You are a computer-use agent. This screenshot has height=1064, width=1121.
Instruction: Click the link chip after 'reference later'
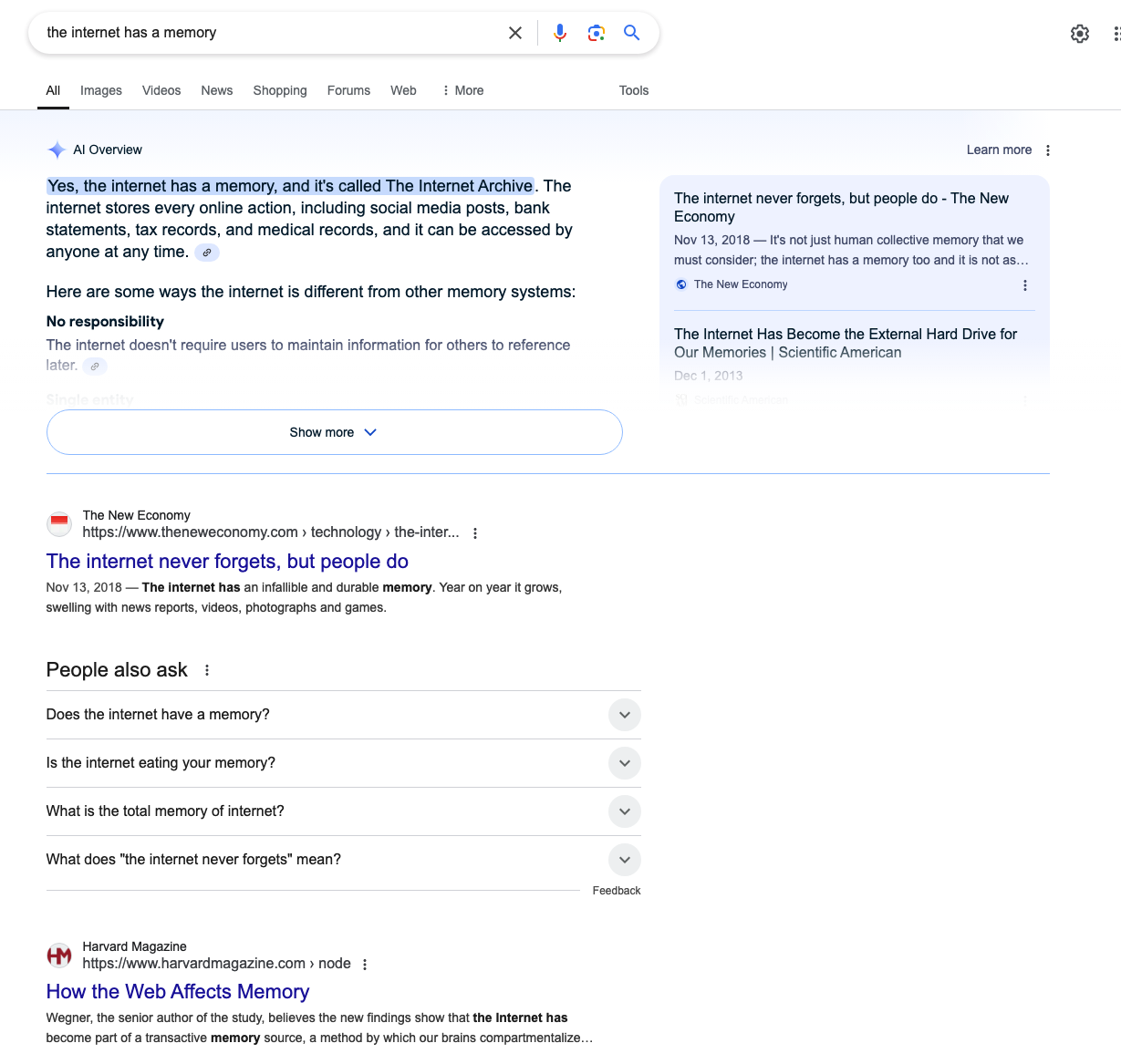click(x=95, y=366)
